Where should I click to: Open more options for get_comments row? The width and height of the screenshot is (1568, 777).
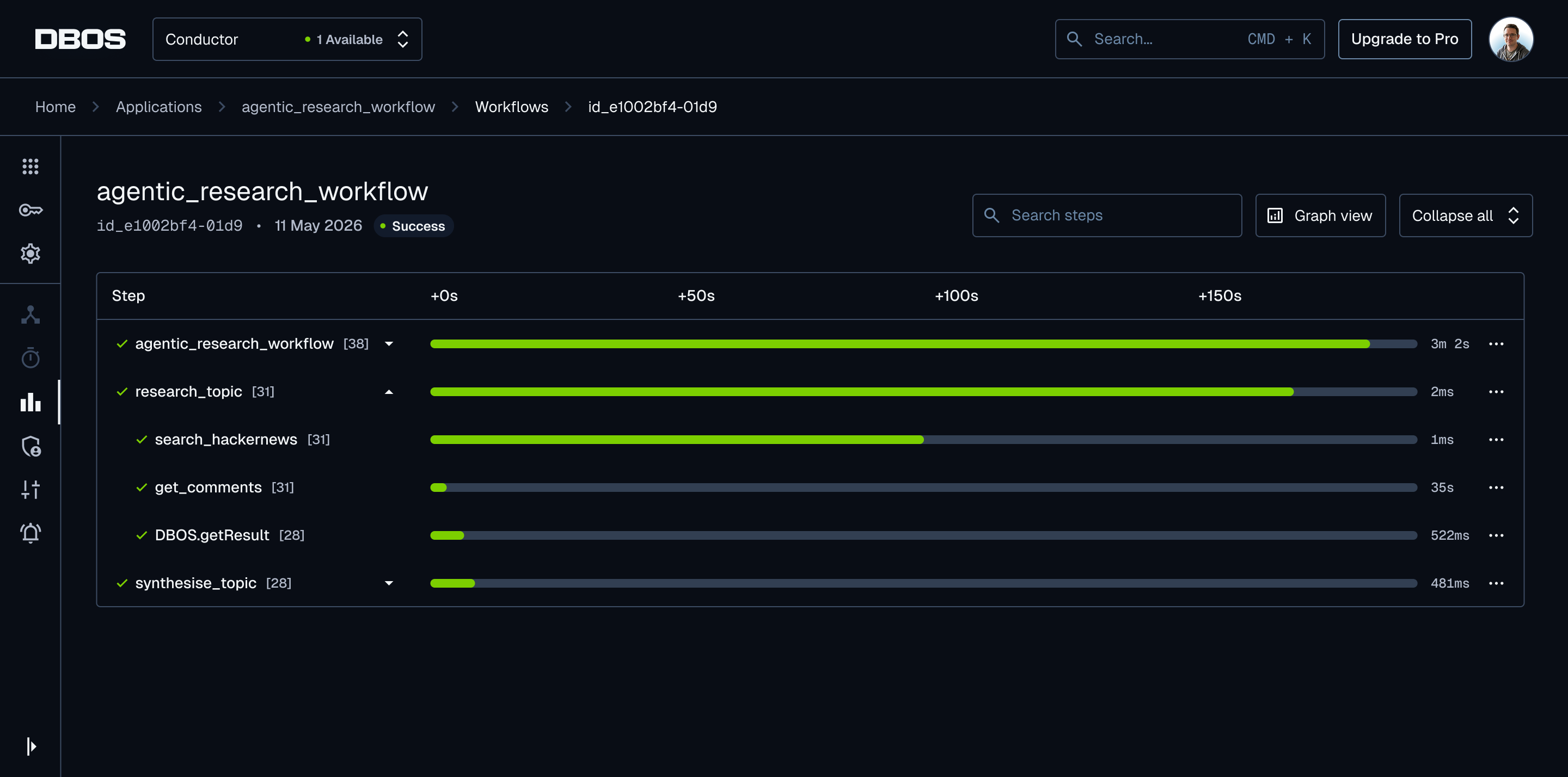[1496, 488]
